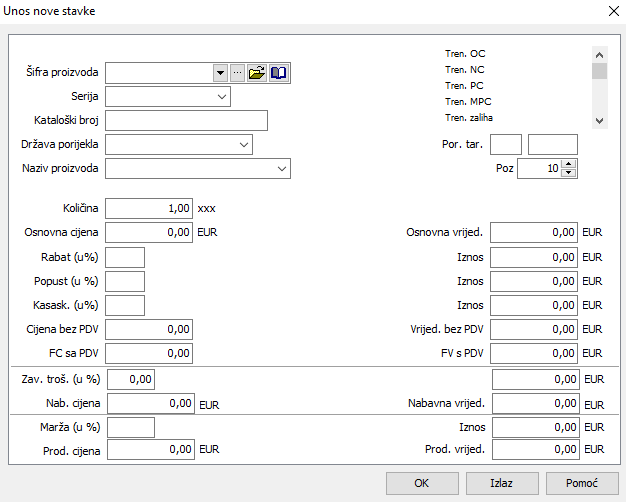Click the open book icon beside Šifra proizvoda

pyautogui.click(x=279, y=73)
